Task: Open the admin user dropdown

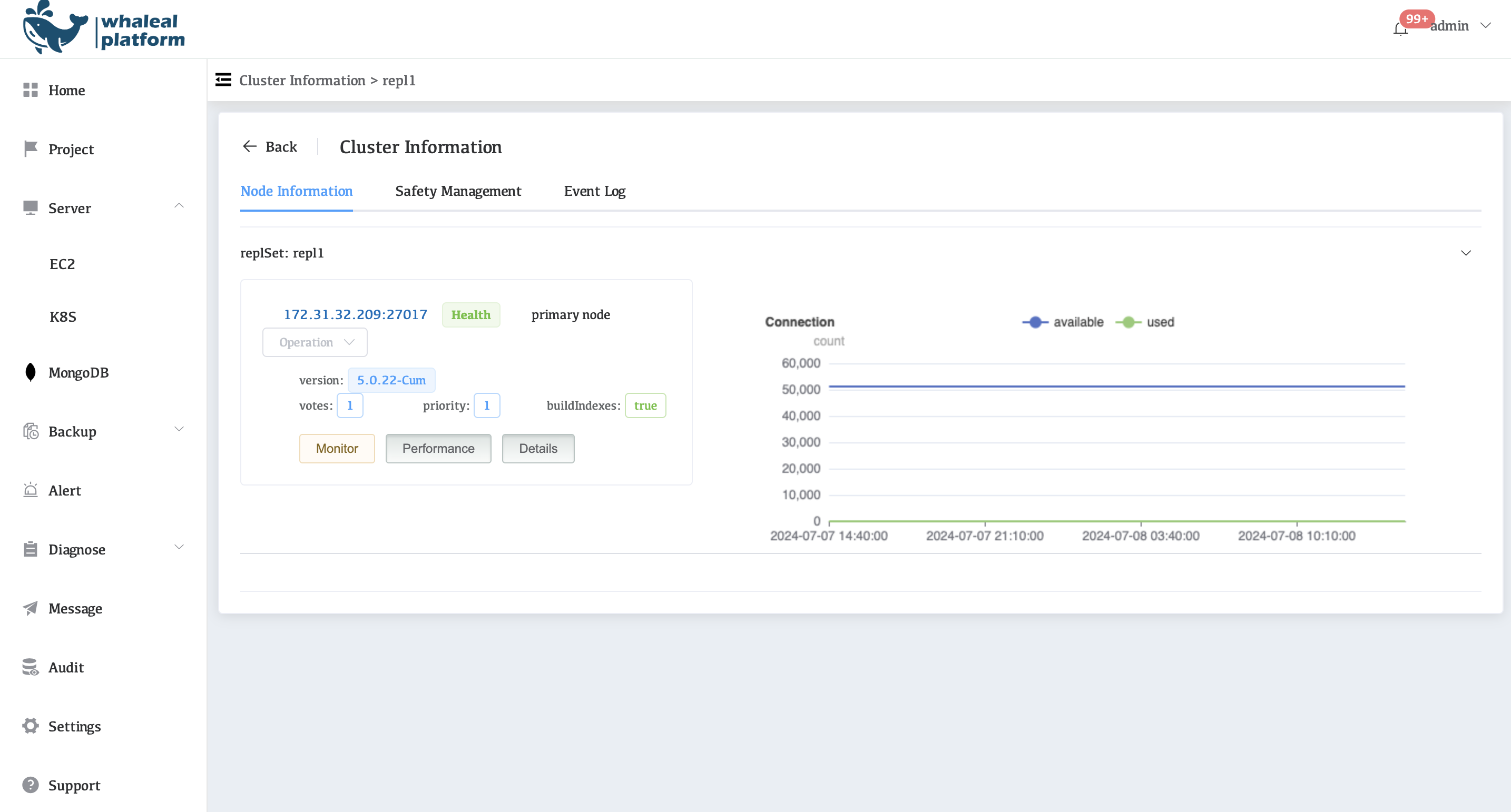Action: [x=1459, y=26]
